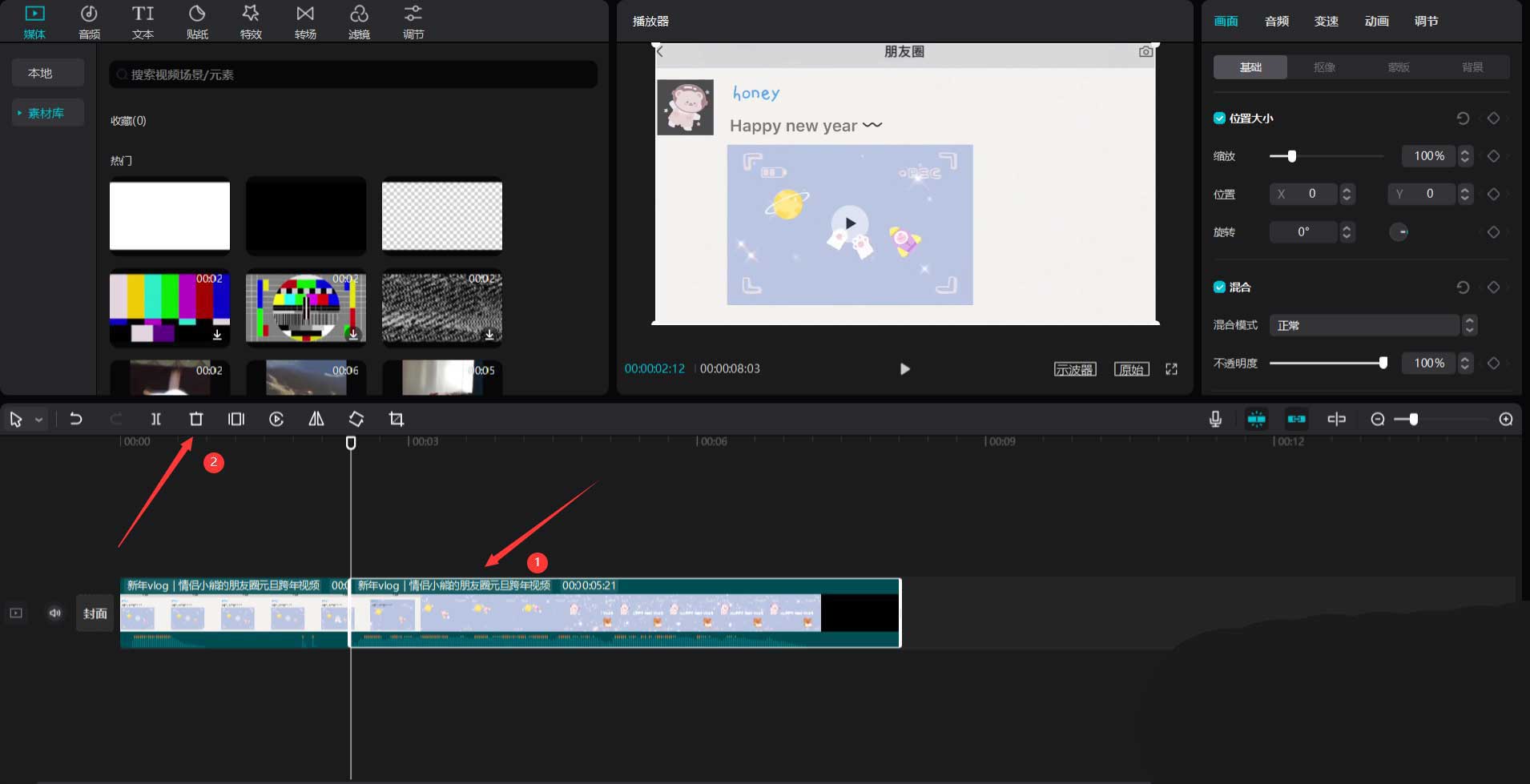1530x784 pixels.
Task: Toggle preview axis on timeline
Action: pyautogui.click(x=1336, y=419)
